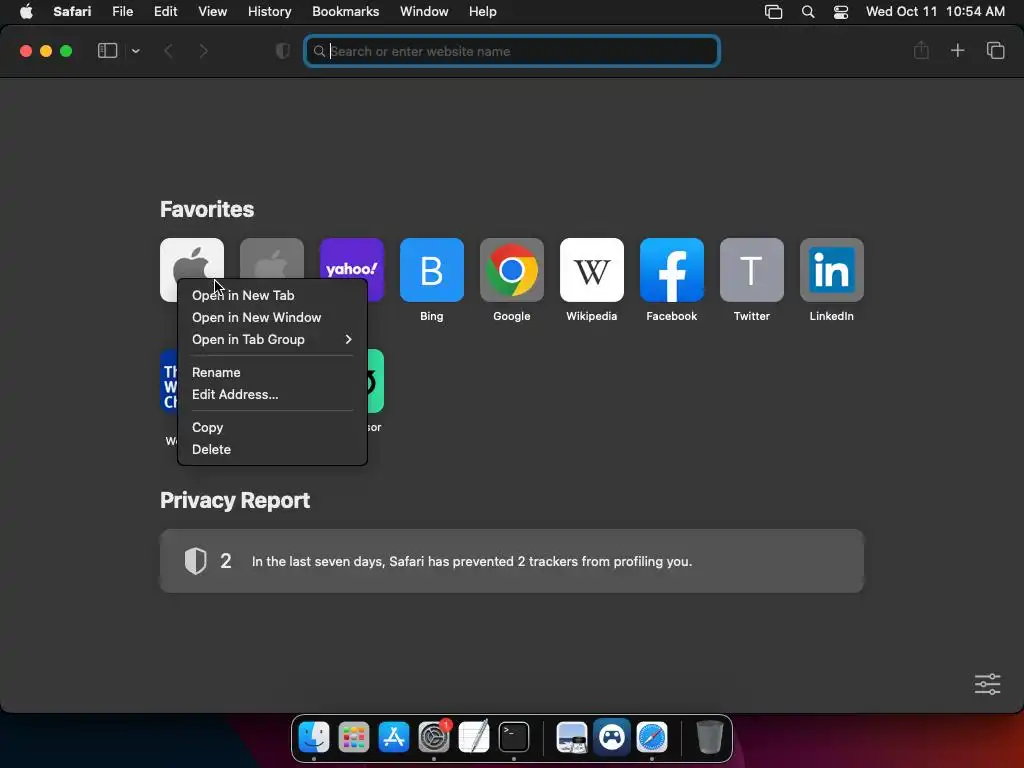Image resolution: width=1024 pixels, height=768 pixels.
Task: Open the Wikipedia favorite tile
Action: pos(592,270)
